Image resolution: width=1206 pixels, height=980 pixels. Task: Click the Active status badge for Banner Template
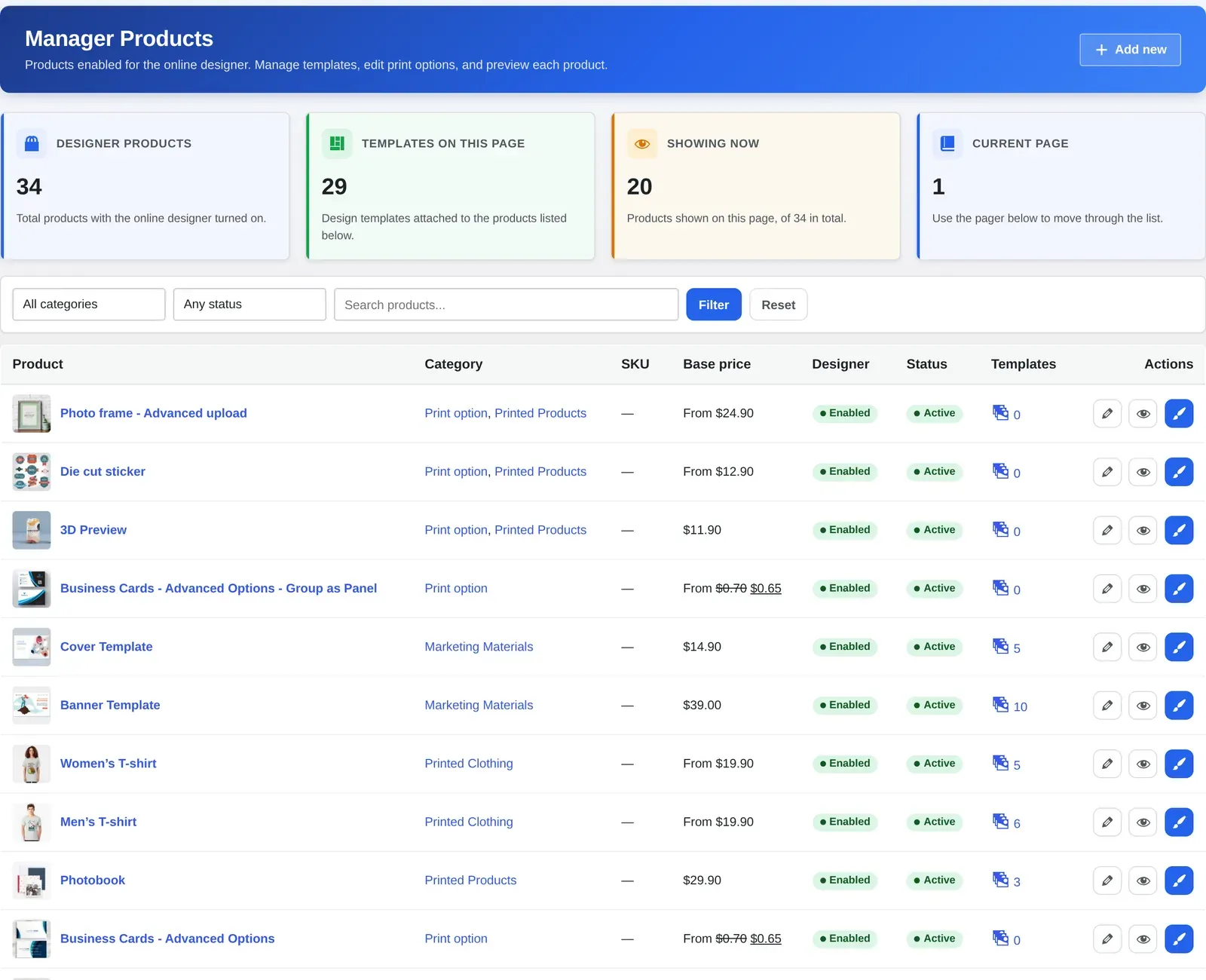935,705
